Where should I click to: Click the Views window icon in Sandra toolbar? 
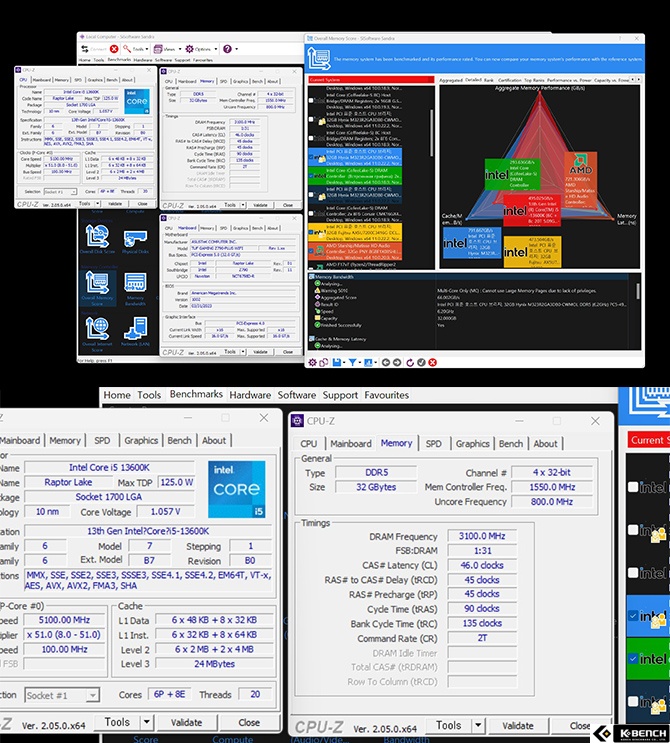[x=158, y=49]
